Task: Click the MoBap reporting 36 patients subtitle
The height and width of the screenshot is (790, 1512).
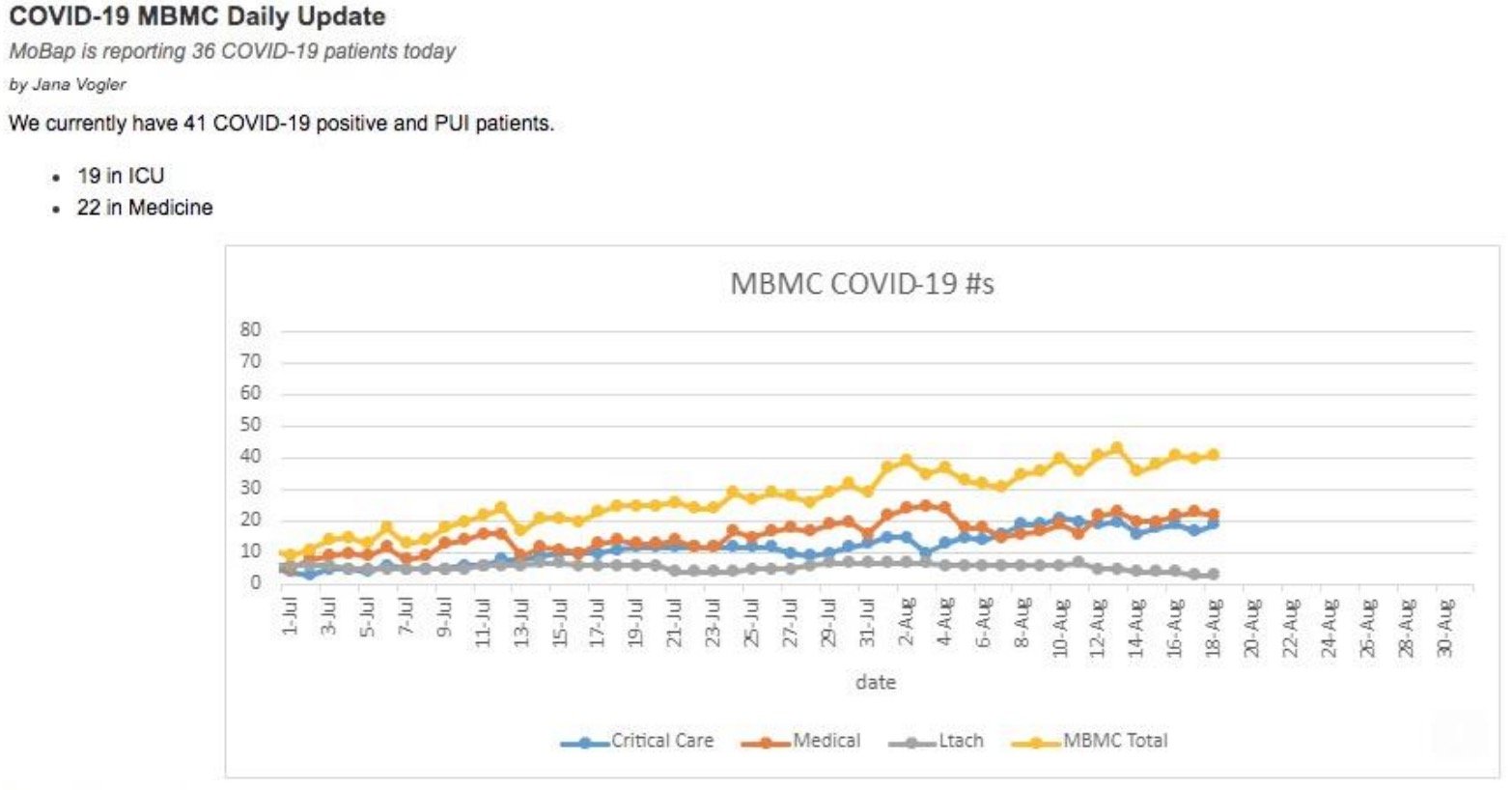Action: (232, 51)
